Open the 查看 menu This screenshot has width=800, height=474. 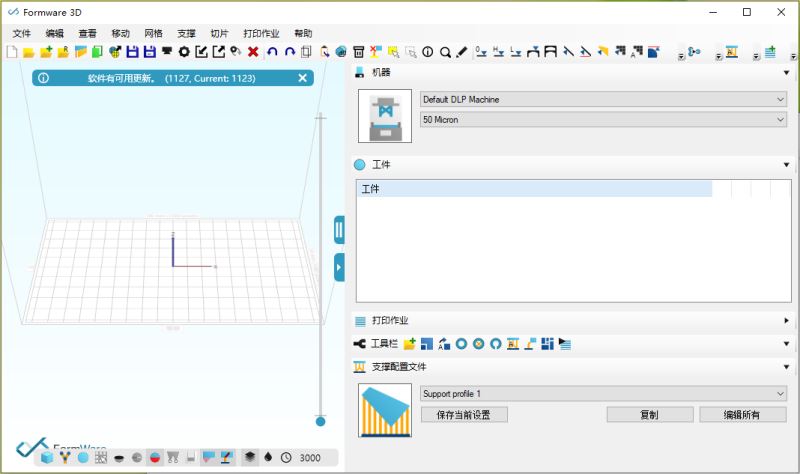(87, 33)
